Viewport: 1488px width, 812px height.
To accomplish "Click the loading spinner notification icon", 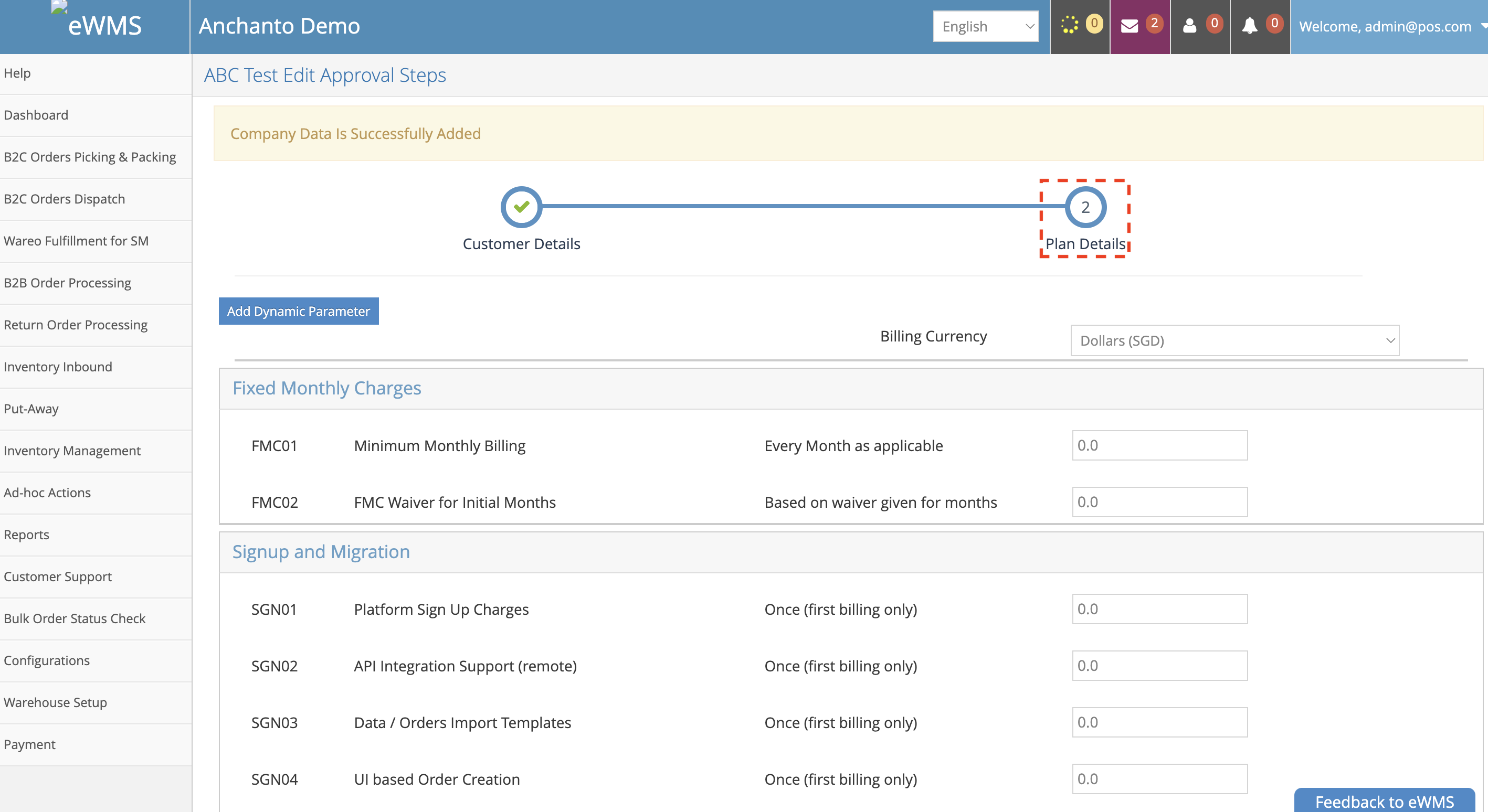I will click(x=1070, y=25).
